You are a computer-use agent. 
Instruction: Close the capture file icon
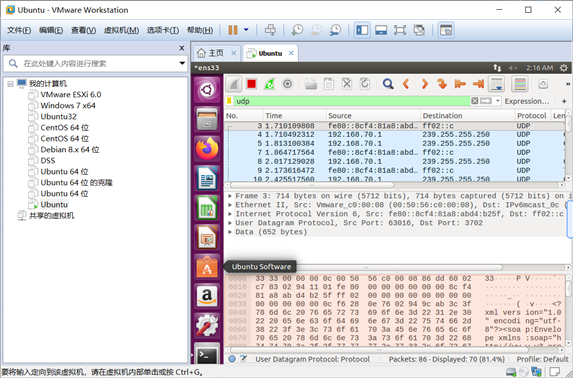[x=347, y=84]
